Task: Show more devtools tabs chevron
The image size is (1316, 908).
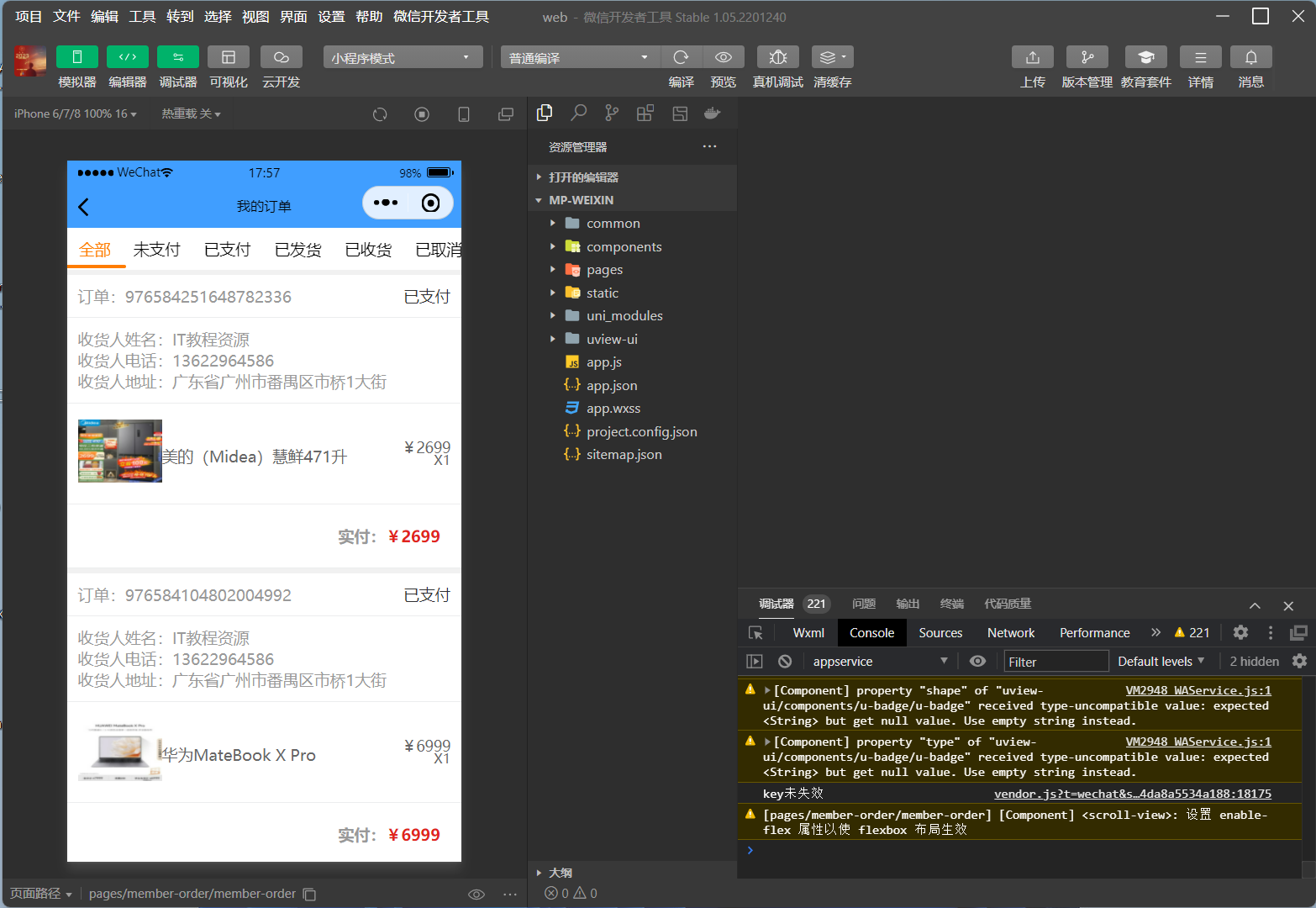Action: tap(1155, 632)
